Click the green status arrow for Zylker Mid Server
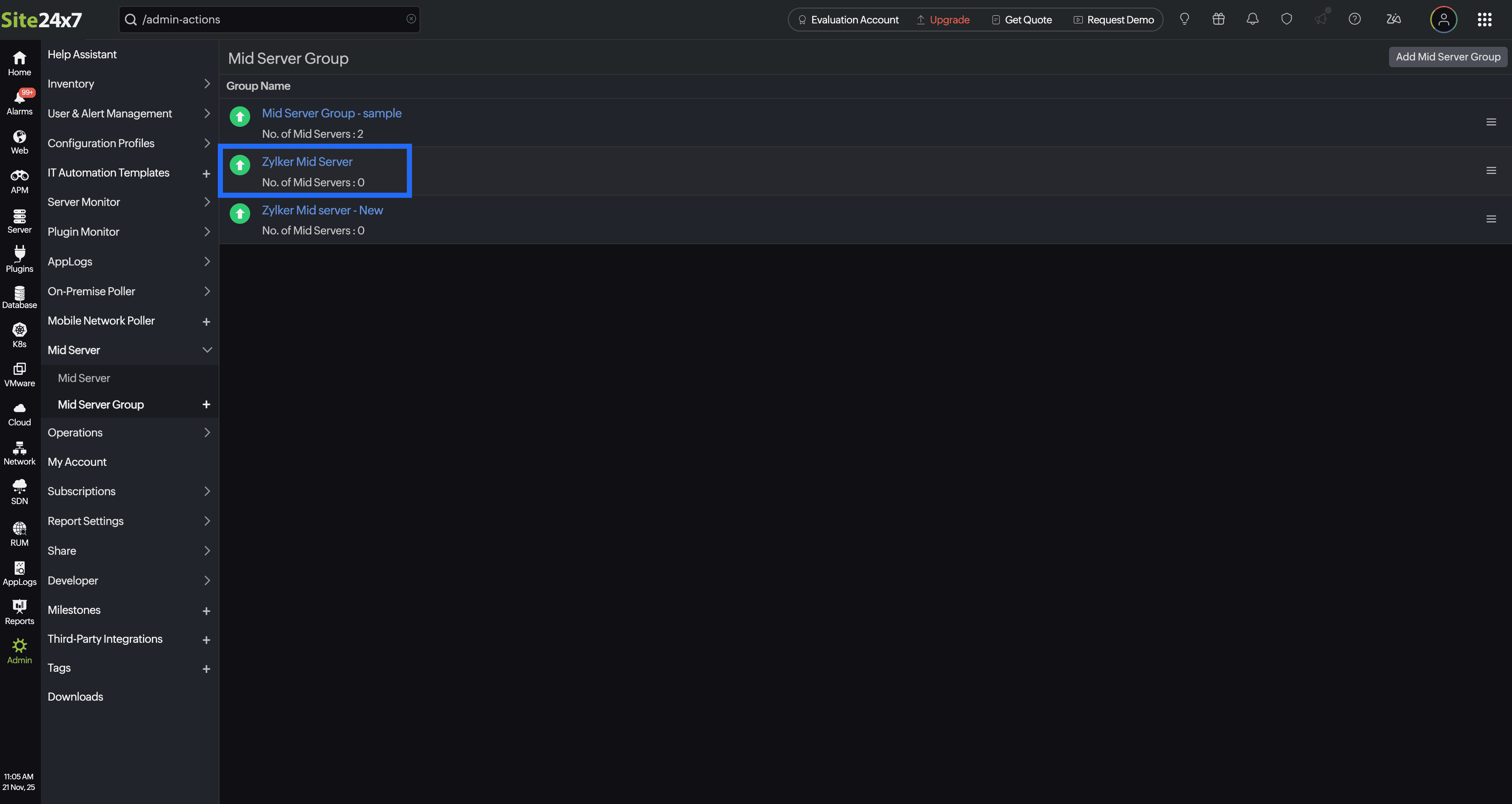Screen dimensions: 1512x804 point(240,165)
